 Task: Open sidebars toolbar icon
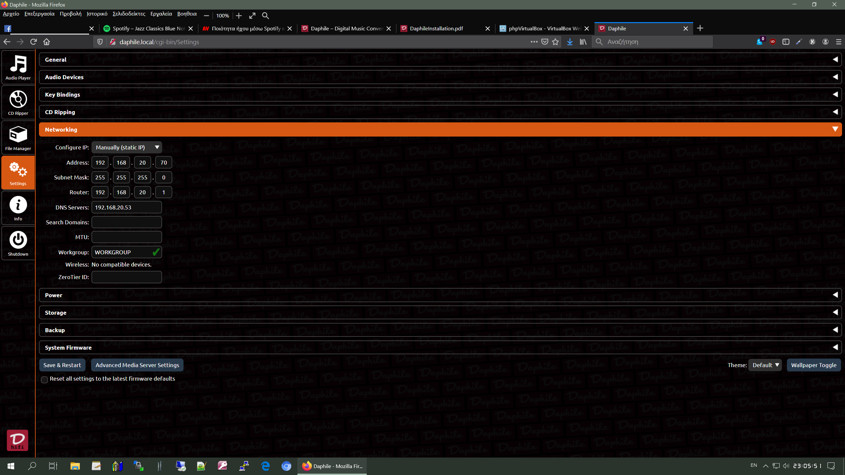pyautogui.click(x=786, y=42)
